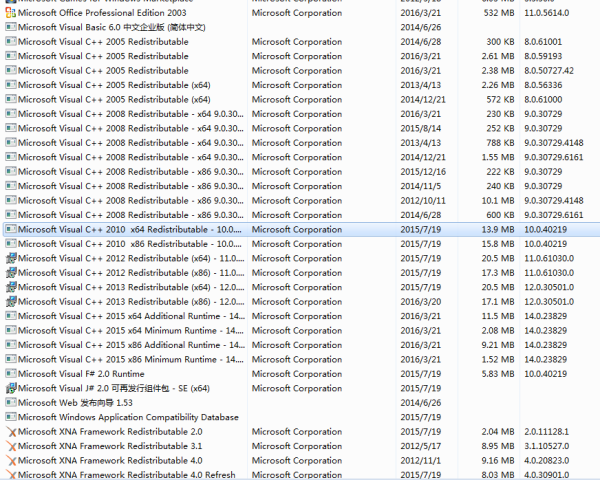
Task: Click size cell '9.21 MB'
Action: tap(498, 345)
